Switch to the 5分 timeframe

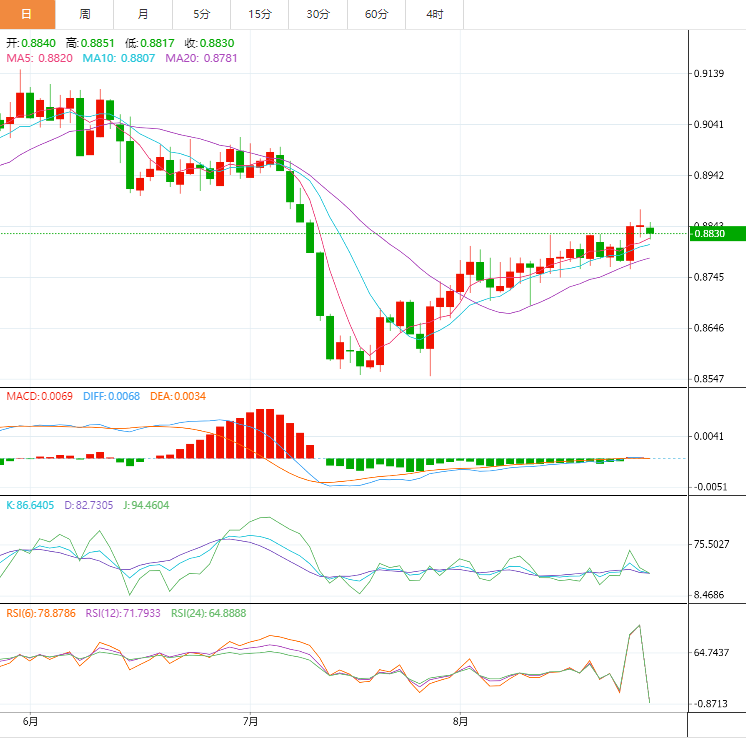coord(201,14)
